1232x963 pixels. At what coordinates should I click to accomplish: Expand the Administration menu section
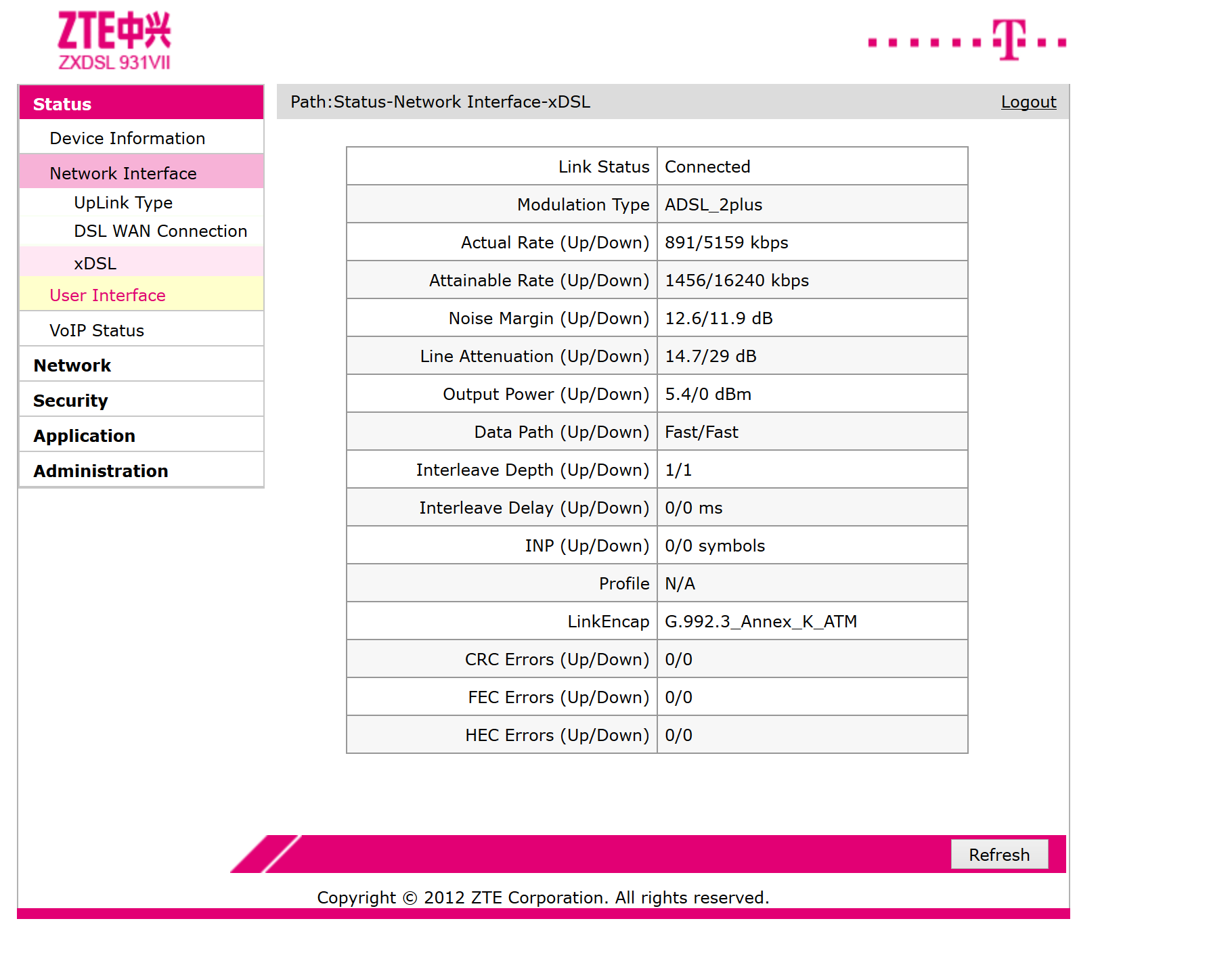[x=100, y=472]
